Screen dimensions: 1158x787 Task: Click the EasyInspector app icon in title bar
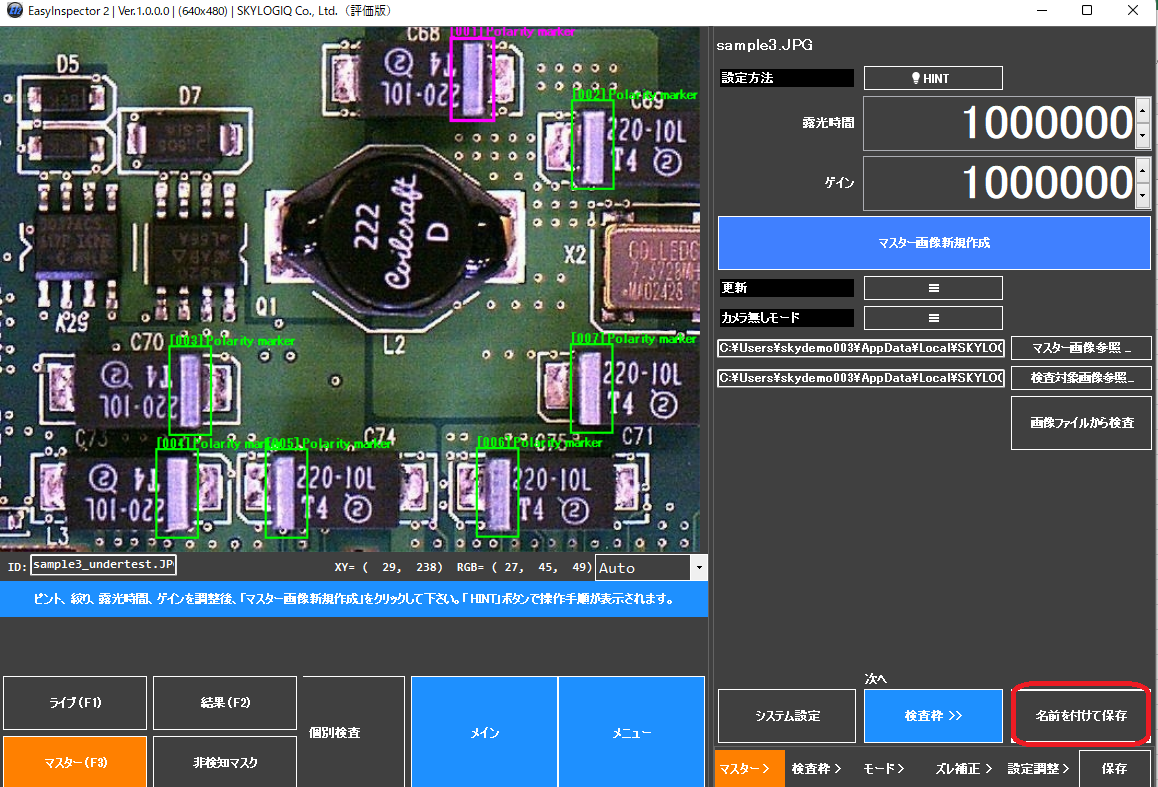[x=14, y=10]
